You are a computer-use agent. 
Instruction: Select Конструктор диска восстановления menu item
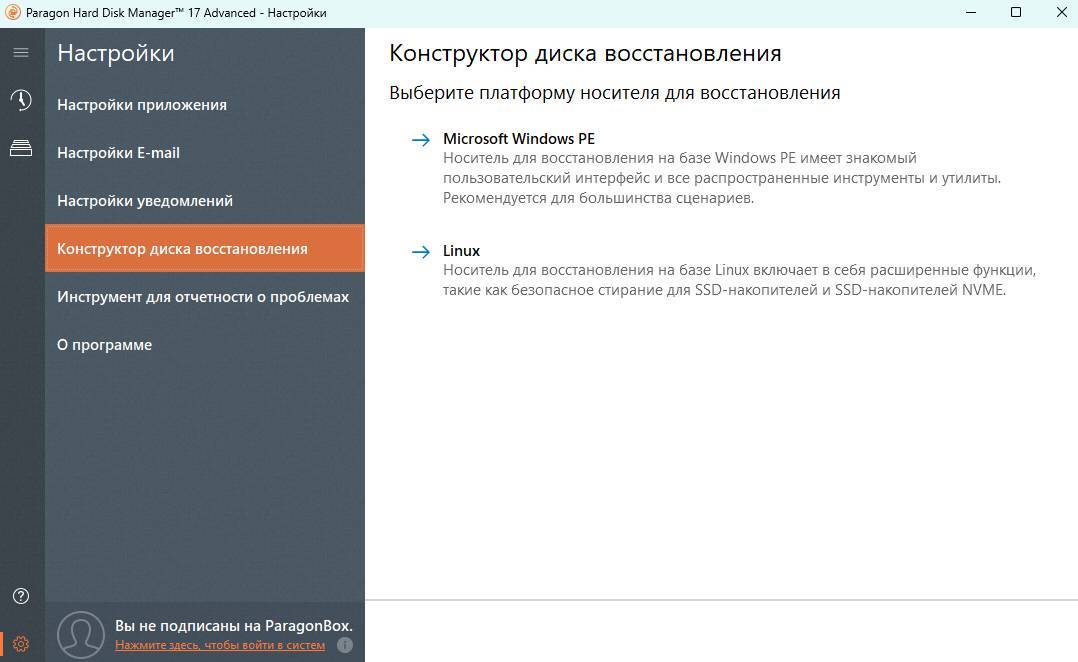(205, 248)
